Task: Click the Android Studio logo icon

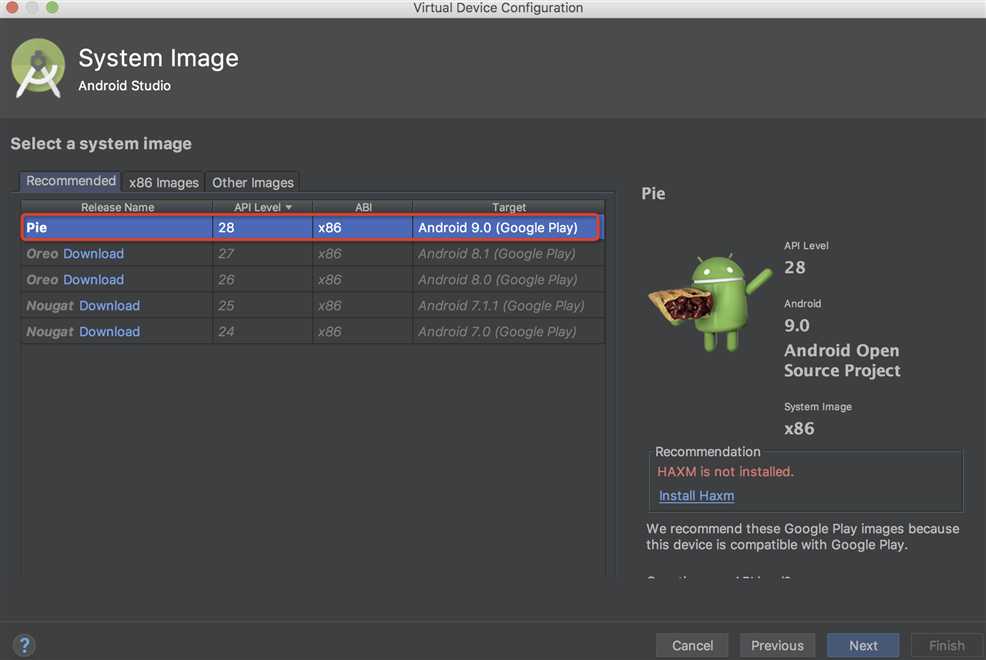Action: point(38,68)
